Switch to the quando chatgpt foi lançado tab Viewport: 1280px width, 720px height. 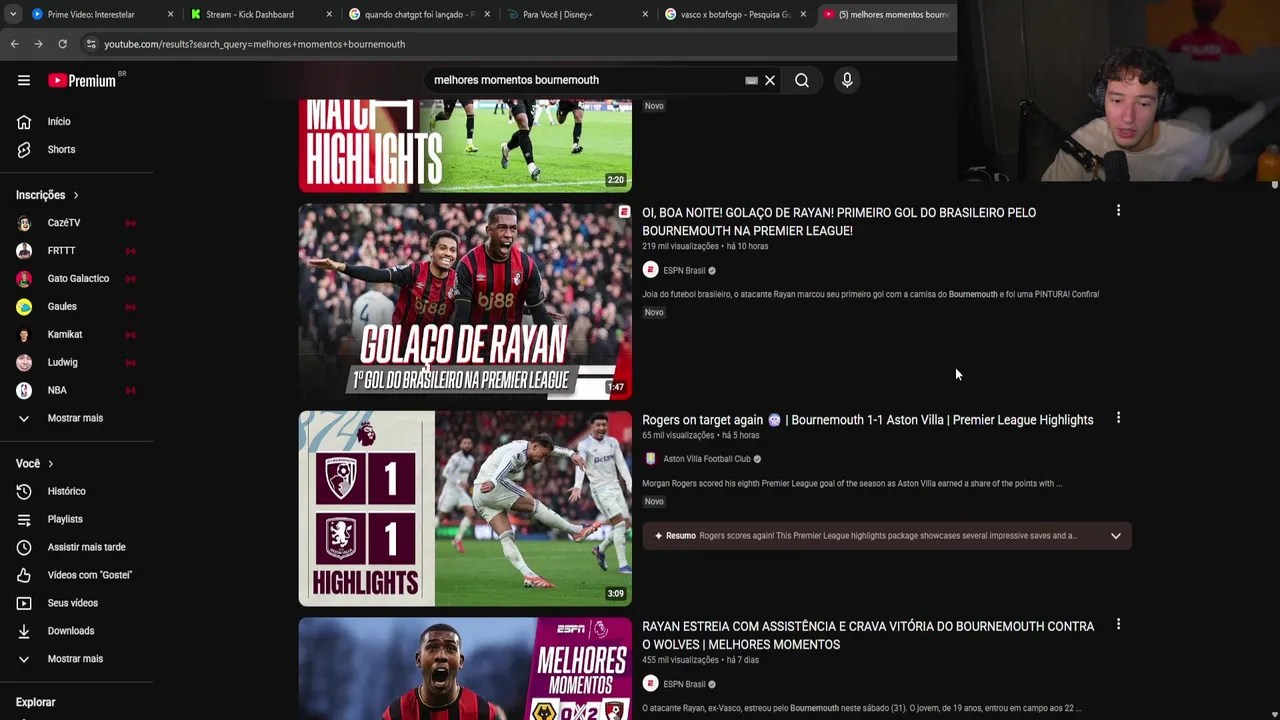(418, 14)
